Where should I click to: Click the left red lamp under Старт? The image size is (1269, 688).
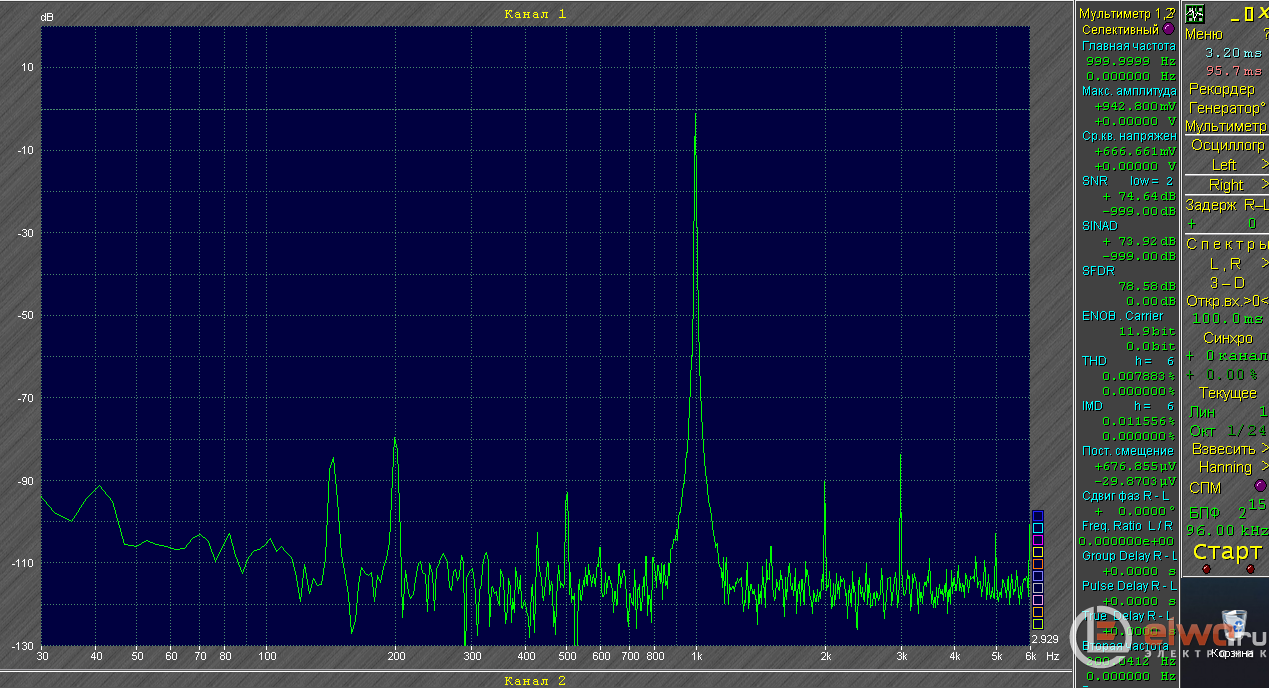pos(1206,569)
